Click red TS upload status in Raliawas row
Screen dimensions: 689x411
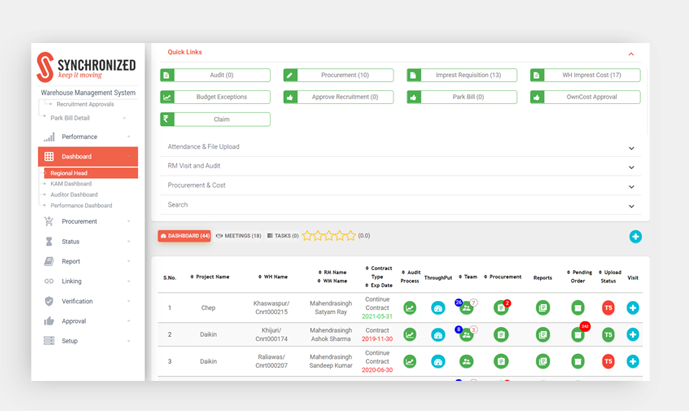pos(608,361)
